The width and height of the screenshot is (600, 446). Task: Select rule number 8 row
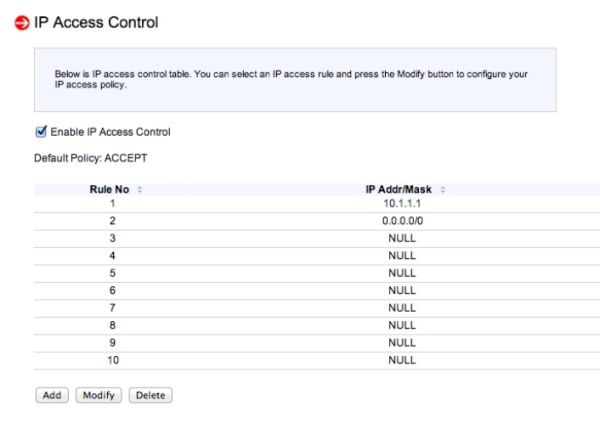(x=317, y=326)
